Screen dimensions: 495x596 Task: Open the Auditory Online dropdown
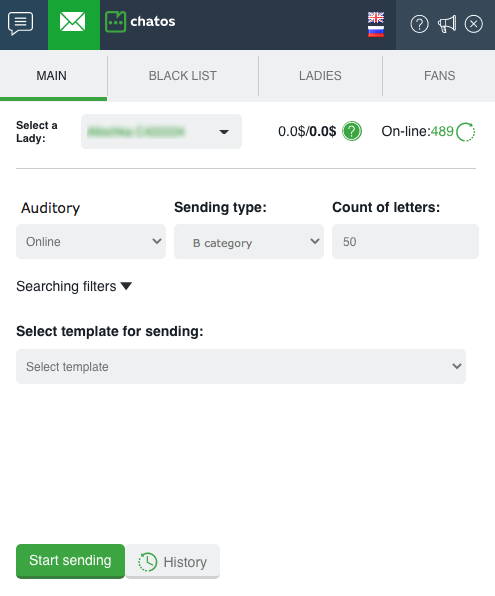[91, 241]
